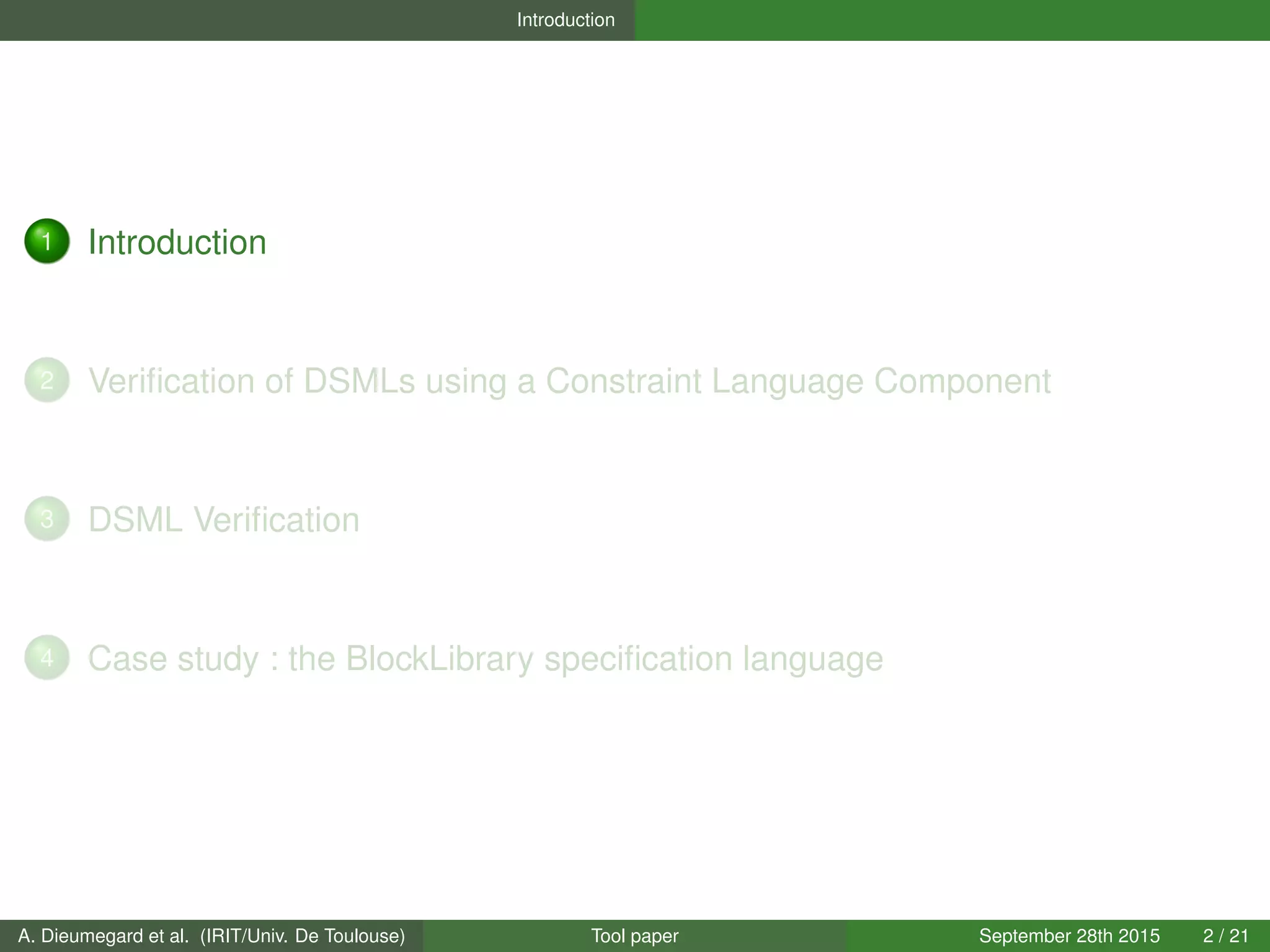The height and width of the screenshot is (952, 1270).
Task: Click the faded number 2 bullet
Action: pyautogui.click(x=47, y=380)
